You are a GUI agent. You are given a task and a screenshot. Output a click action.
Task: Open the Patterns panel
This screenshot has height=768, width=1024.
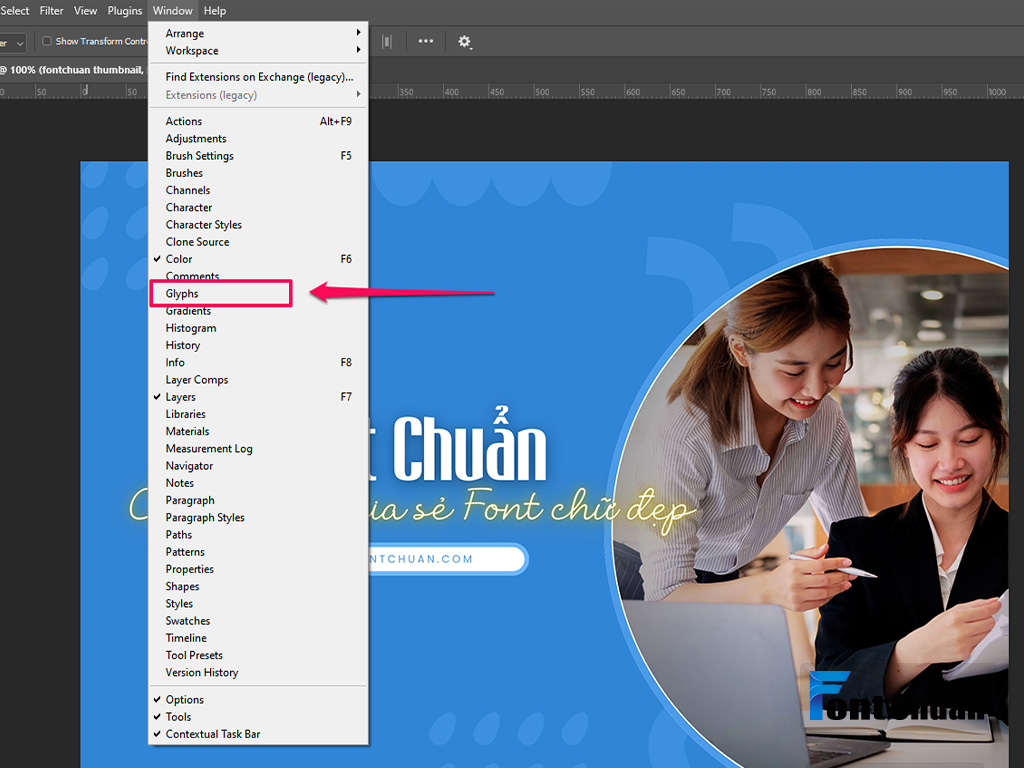click(x=259, y=552)
